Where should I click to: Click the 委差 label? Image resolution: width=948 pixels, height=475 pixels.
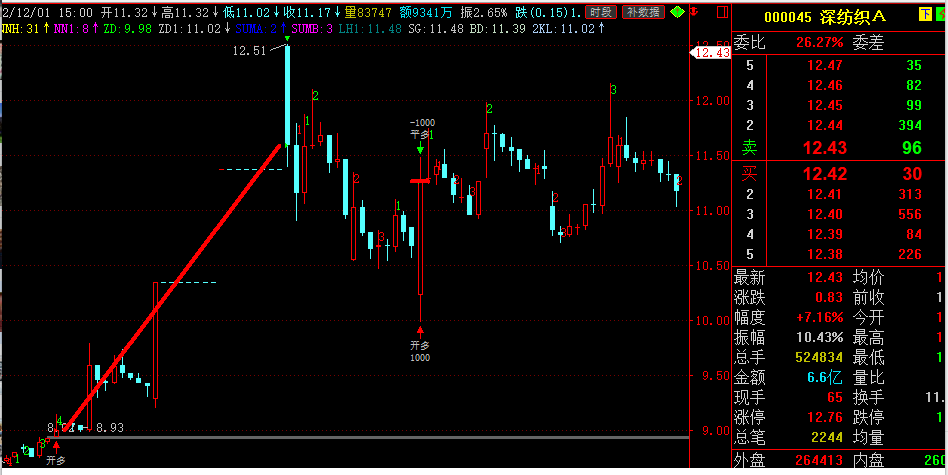868,42
